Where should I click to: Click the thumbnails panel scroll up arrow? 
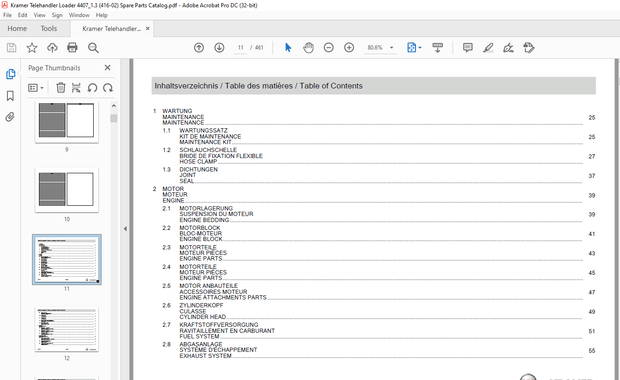114,106
